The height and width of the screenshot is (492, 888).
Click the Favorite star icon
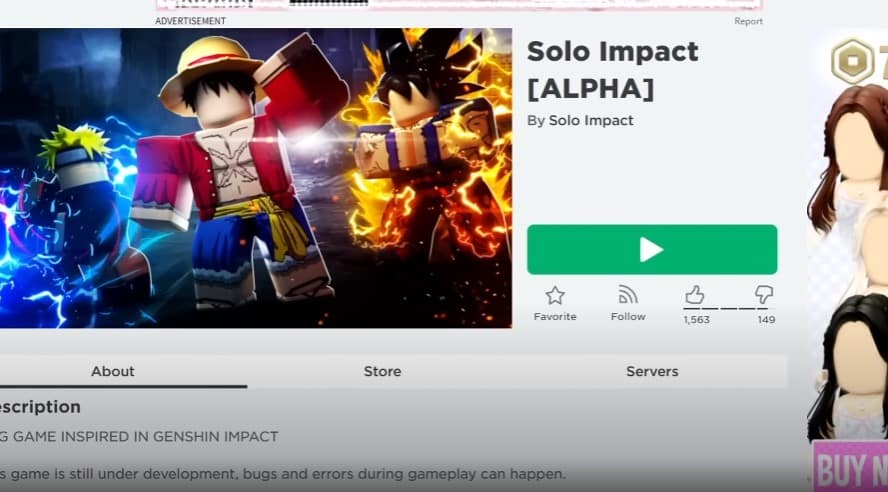(x=555, y=296)
